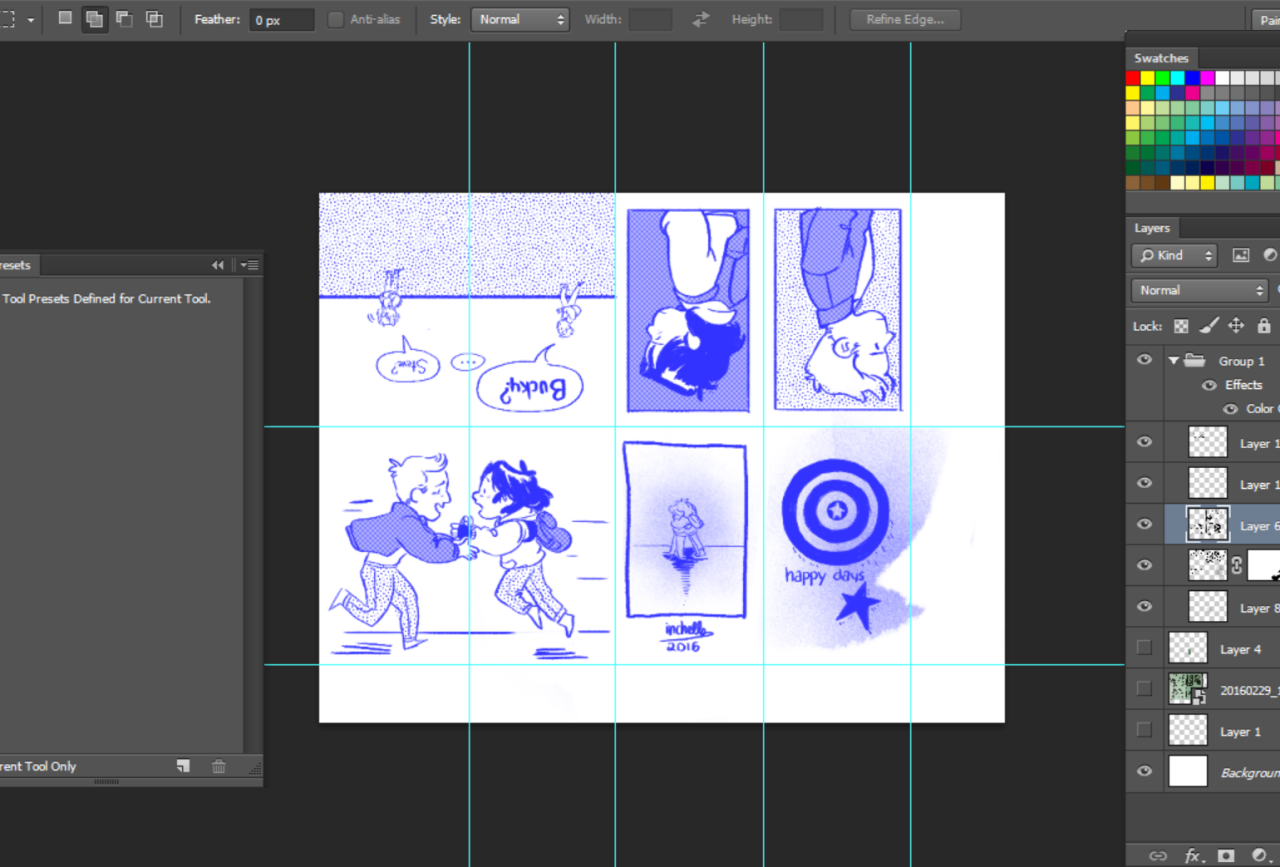
Task: Click the Lock transparent pixels icon
Action: (1181, 326)
